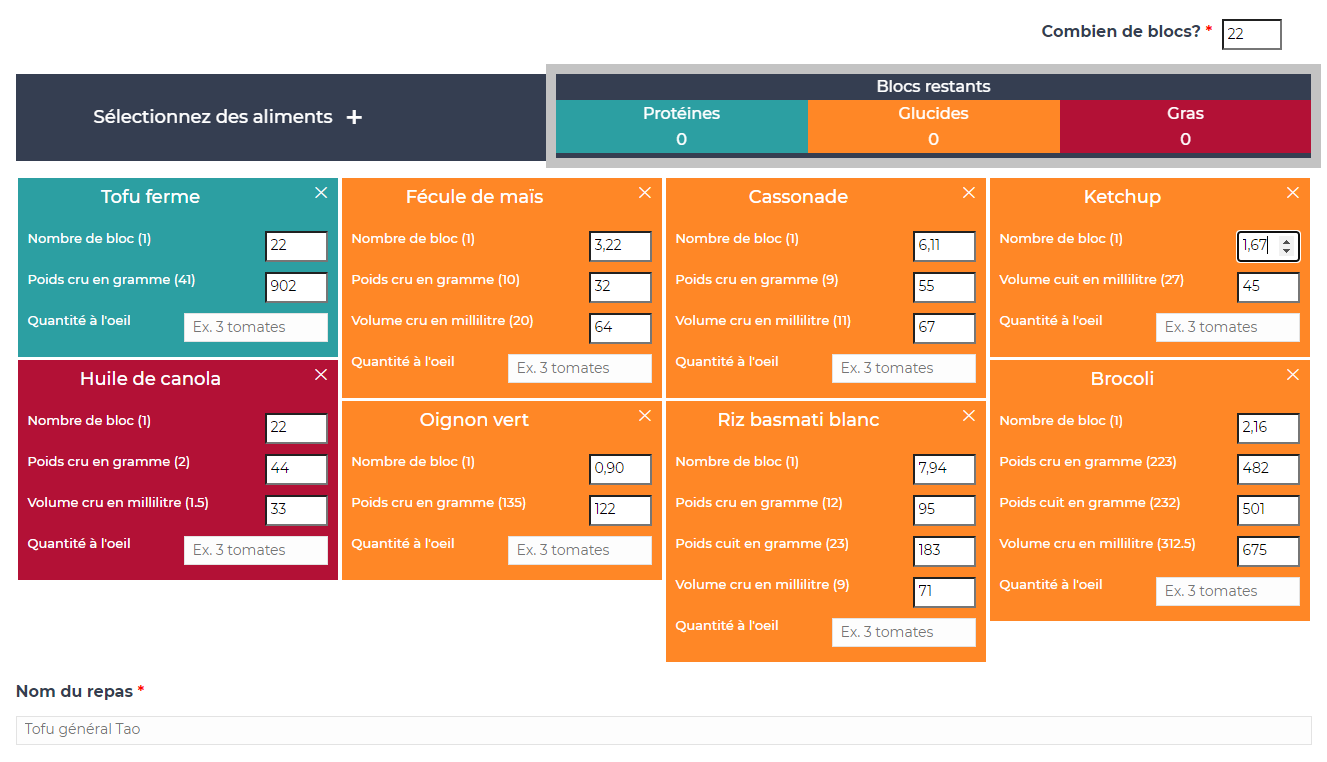This screenshot has height=762, width=1327.
Task: Remove the Tofu ferme card
Action: click(321, 193)
